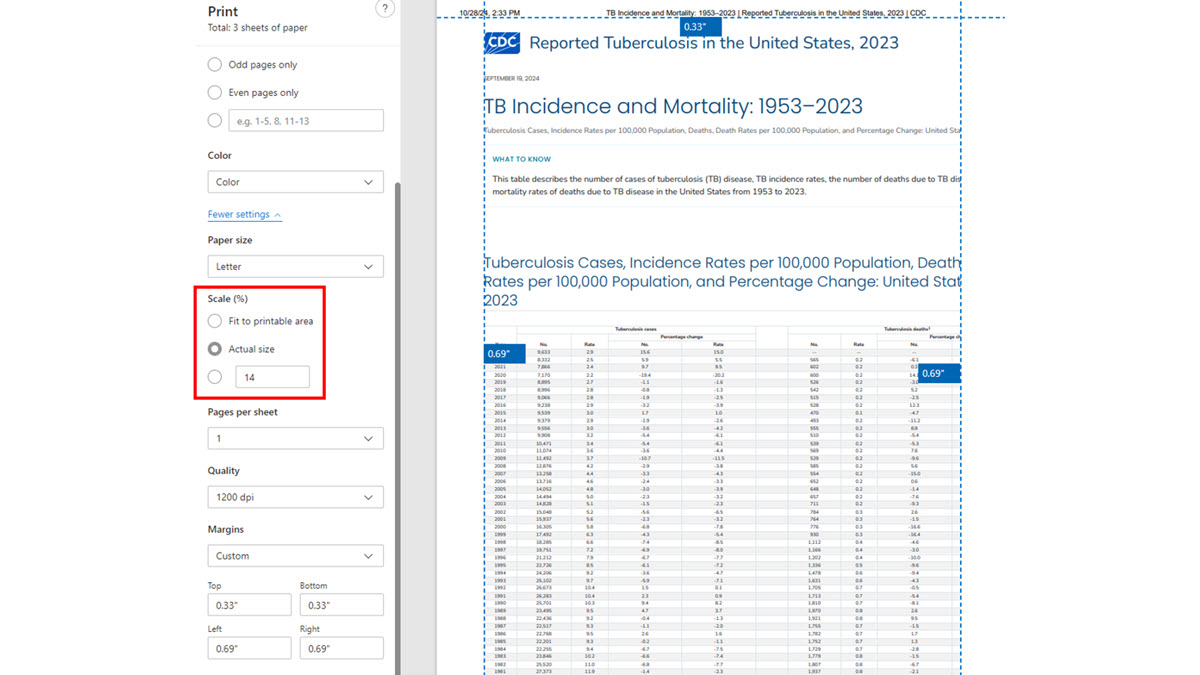Collapse options with Fewer settings link
Screen dimensions: 1200x675
(245, 214)
